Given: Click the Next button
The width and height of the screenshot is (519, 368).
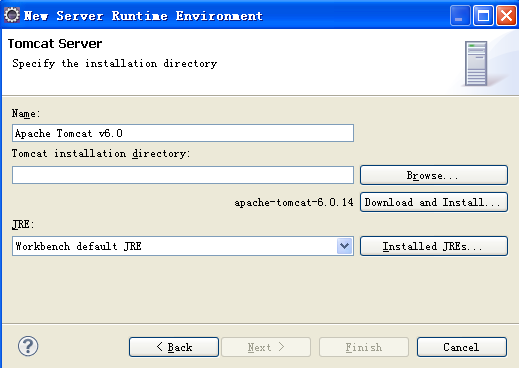Looking at the screenshot, I should coord(266,347).
